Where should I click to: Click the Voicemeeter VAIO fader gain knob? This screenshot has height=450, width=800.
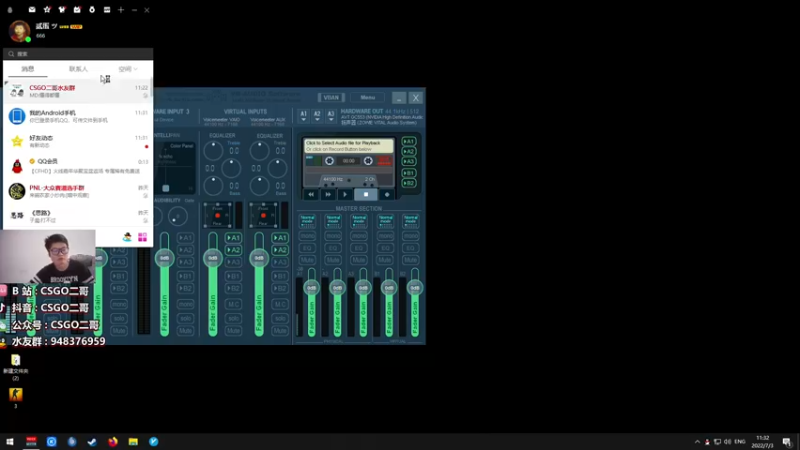point(213,258)
